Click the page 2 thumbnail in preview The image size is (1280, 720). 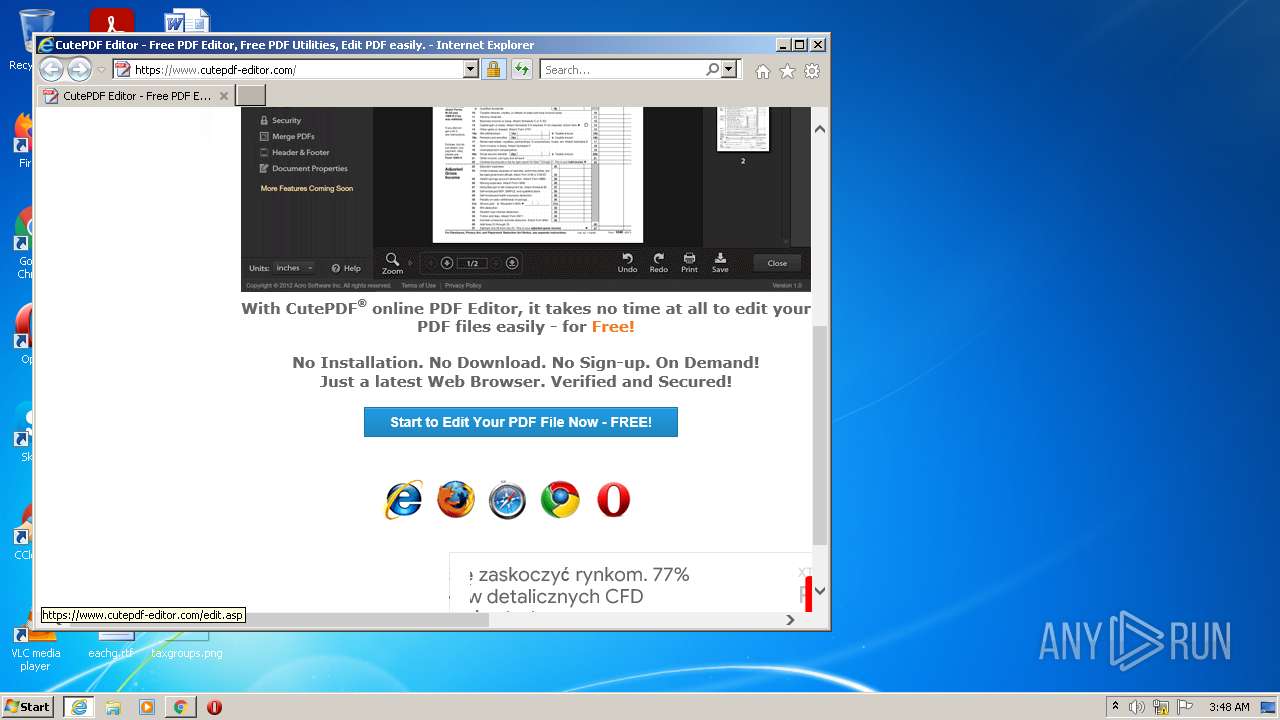(743, 130)
